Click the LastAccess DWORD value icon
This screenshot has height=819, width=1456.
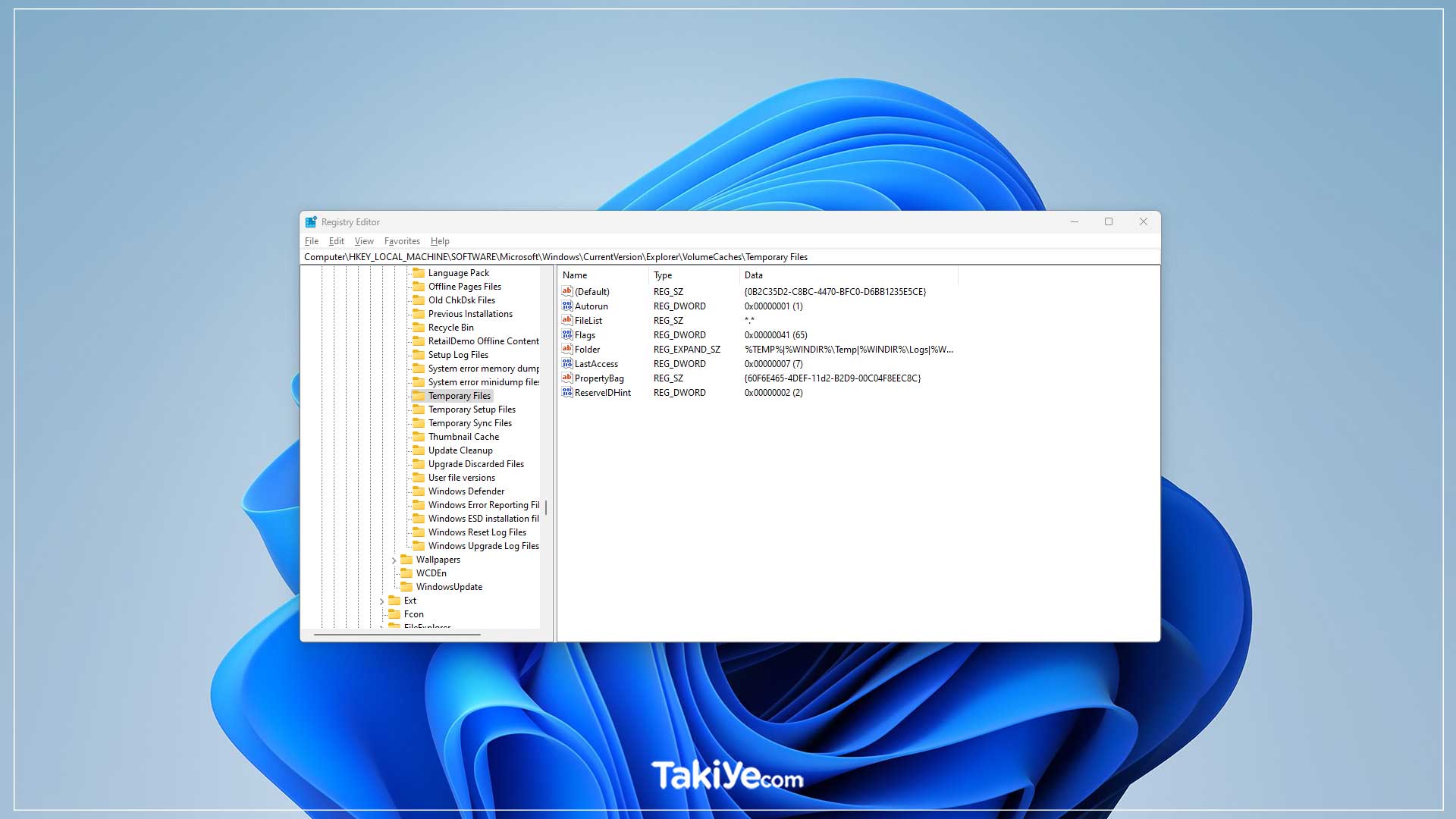(x=566, y=364)
